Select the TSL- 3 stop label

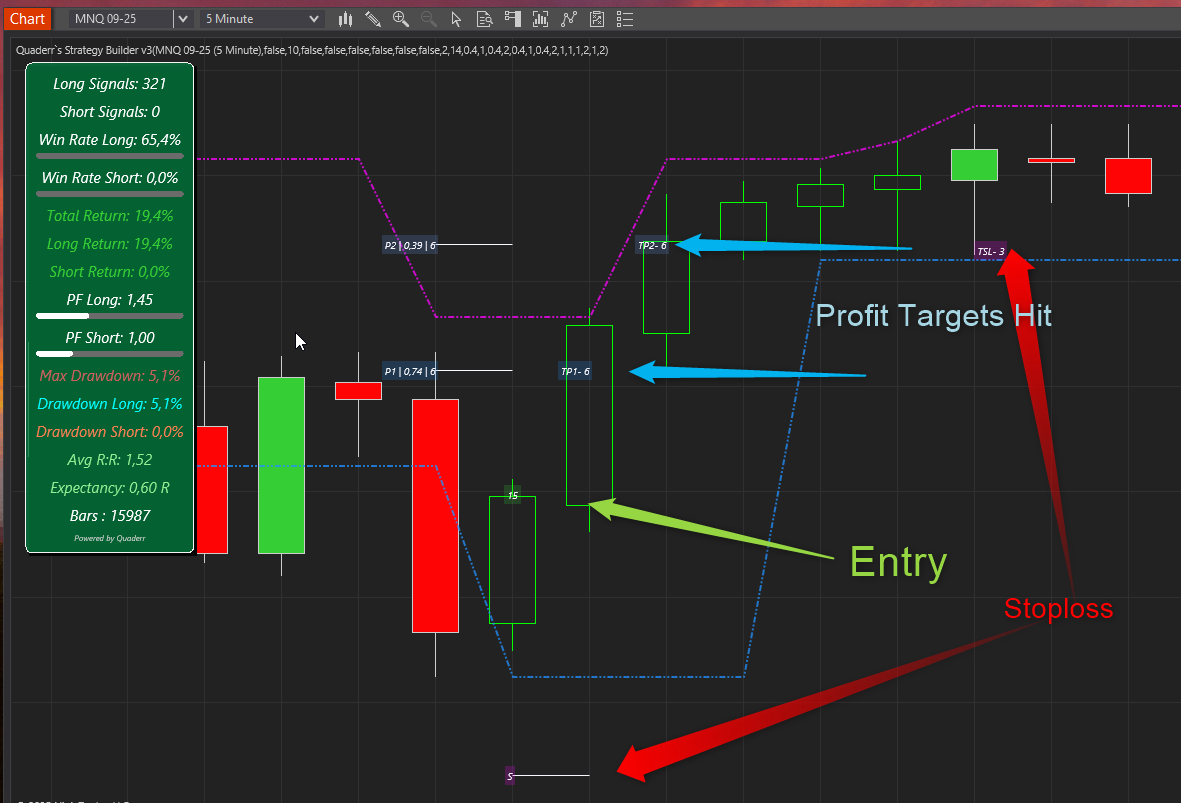pyautogui.click(x=990, y=251)
